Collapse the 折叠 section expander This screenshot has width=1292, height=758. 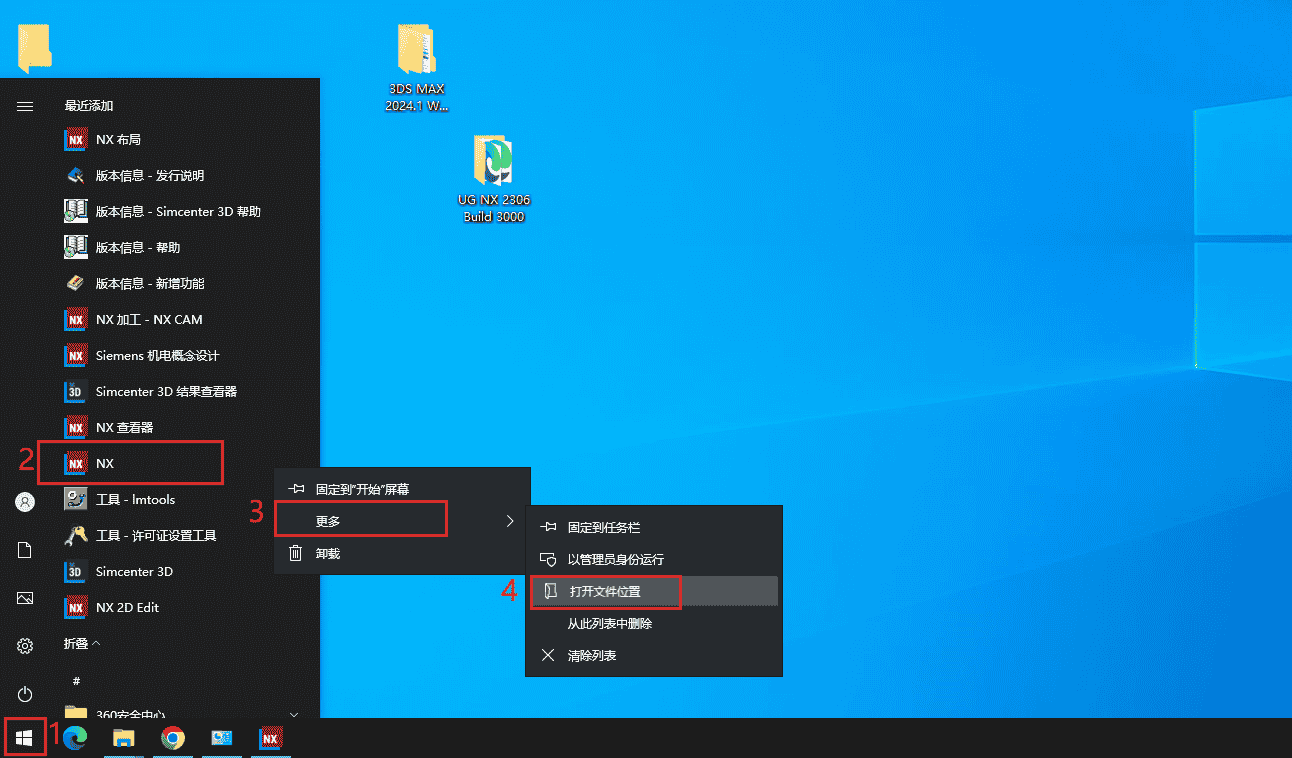point(82,644)
